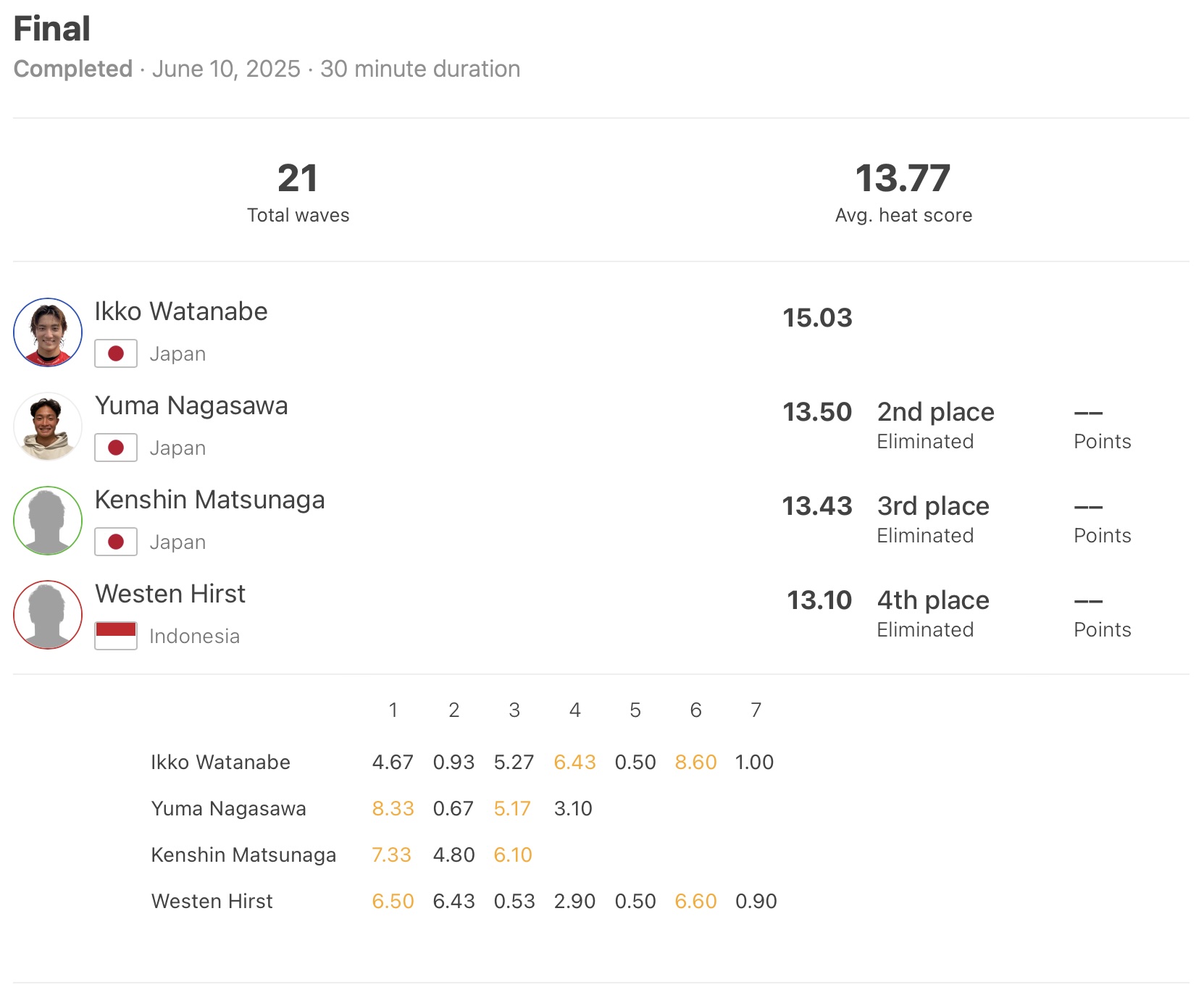Click the Final heat heading

tap(52, 29)
